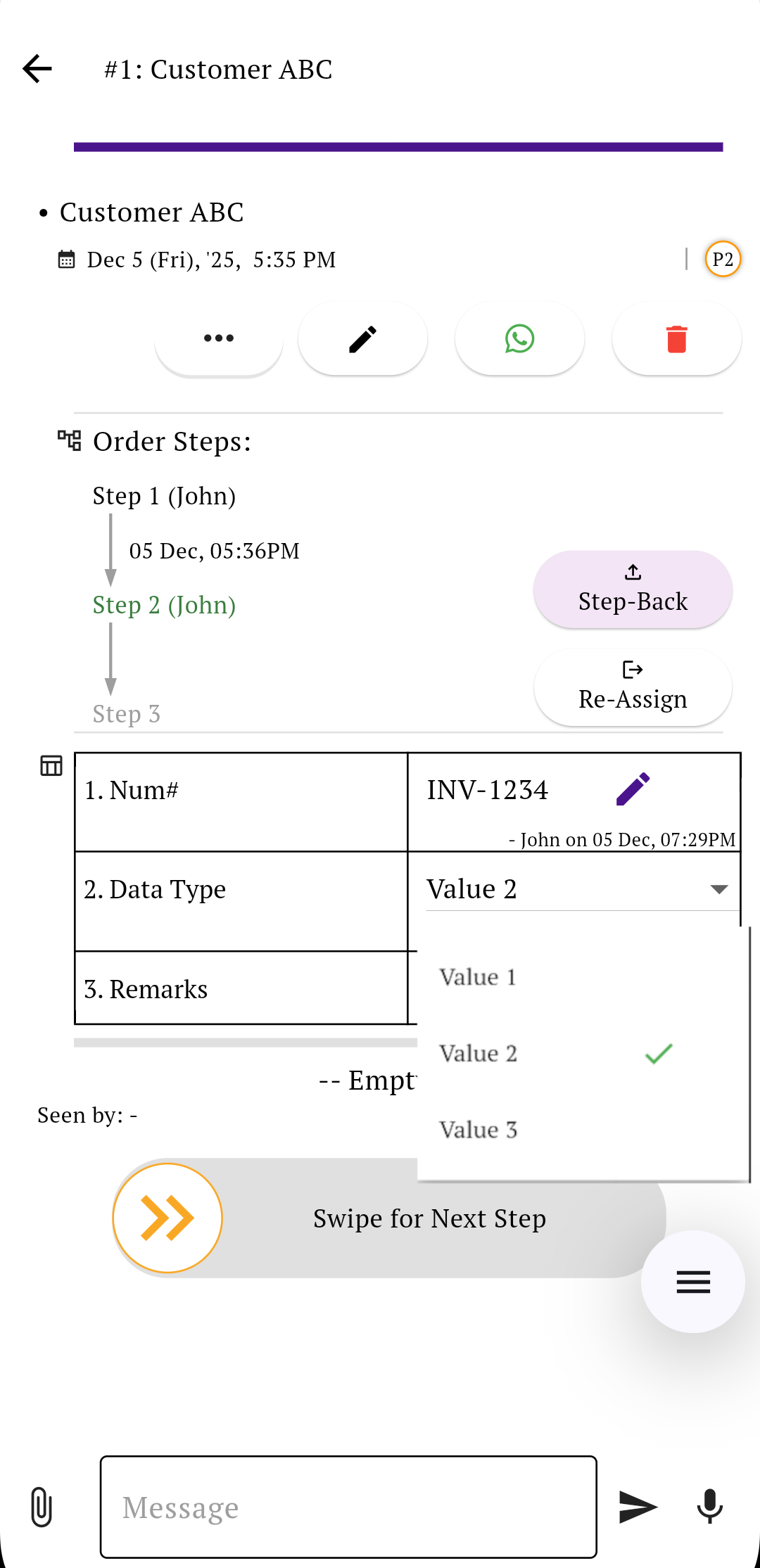This screenshot has width=760, height=1568.
Task: Open the three-dots more options button
Action: [x=219, y=338]
